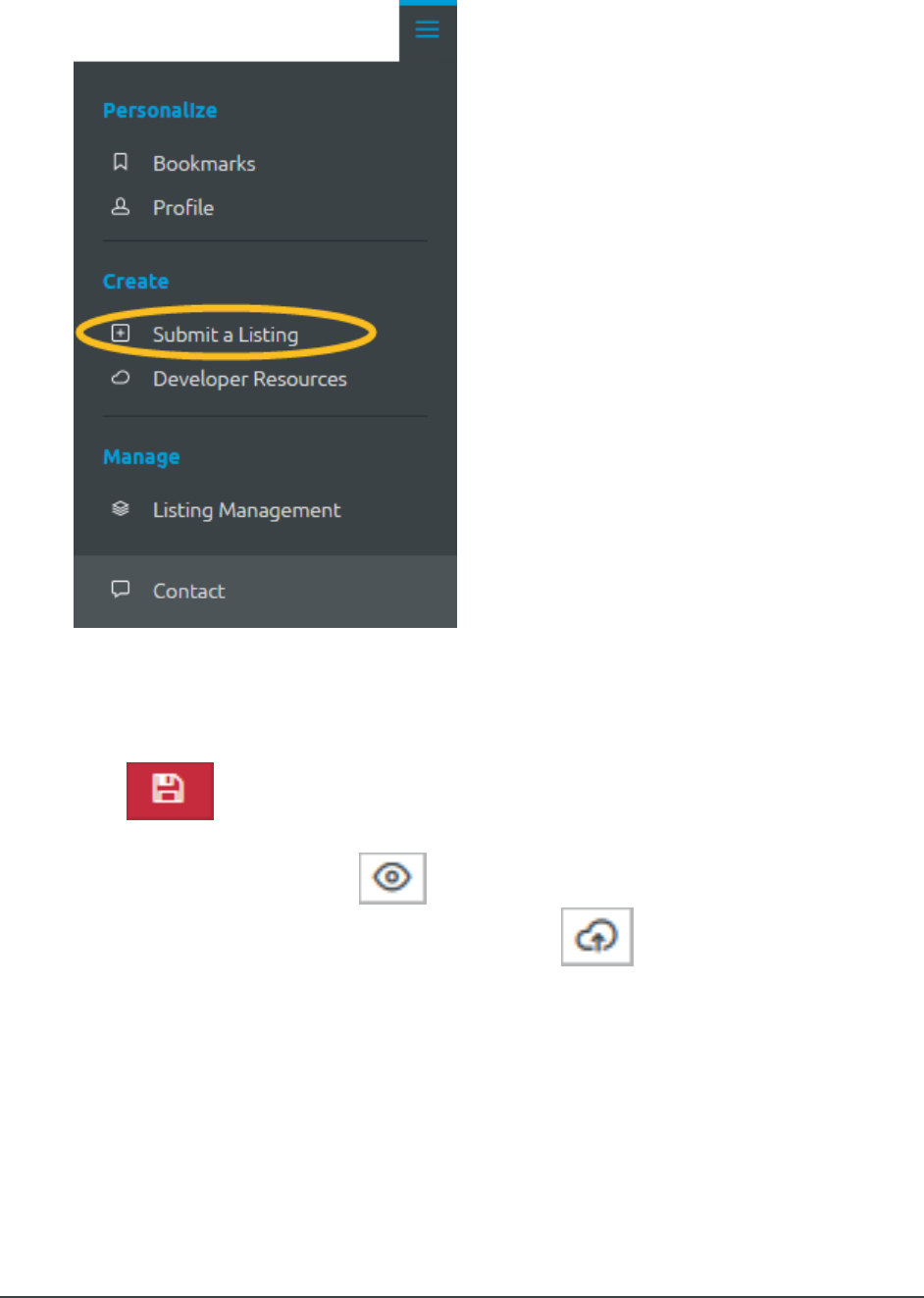Screen dimensions: 924x1298
Task: Click the Bookmarks ribbon icon
Action: click(121, 162)
